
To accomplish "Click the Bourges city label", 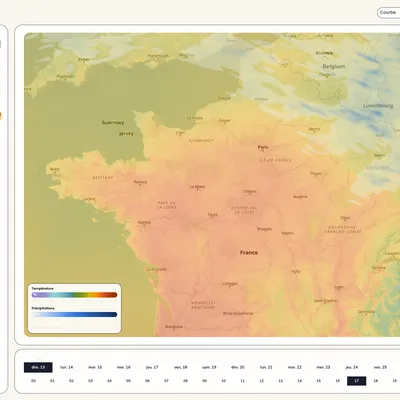I will tap(265, 229).
